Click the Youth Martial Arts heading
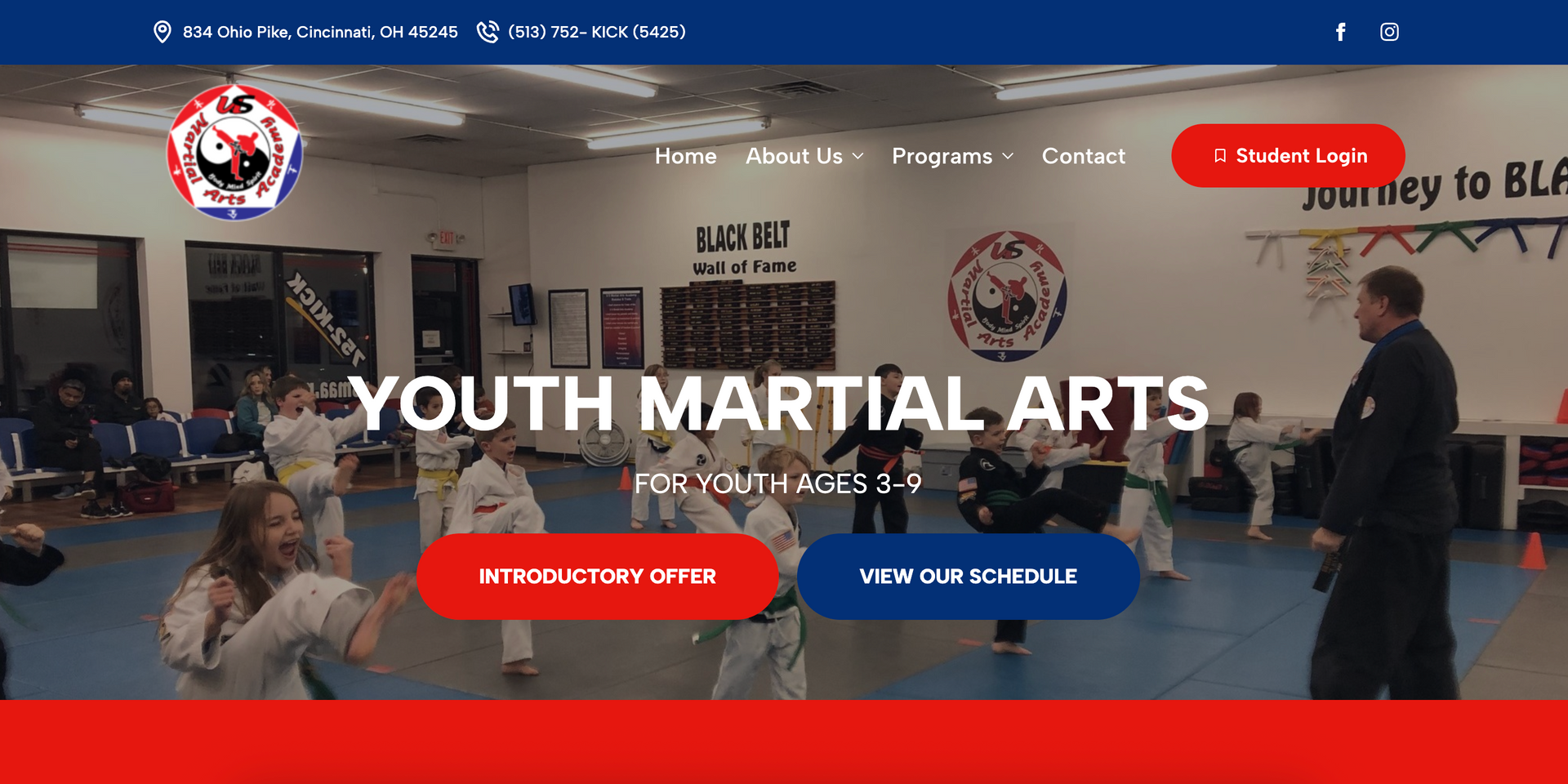1568x784 pixels. point(777,403)
